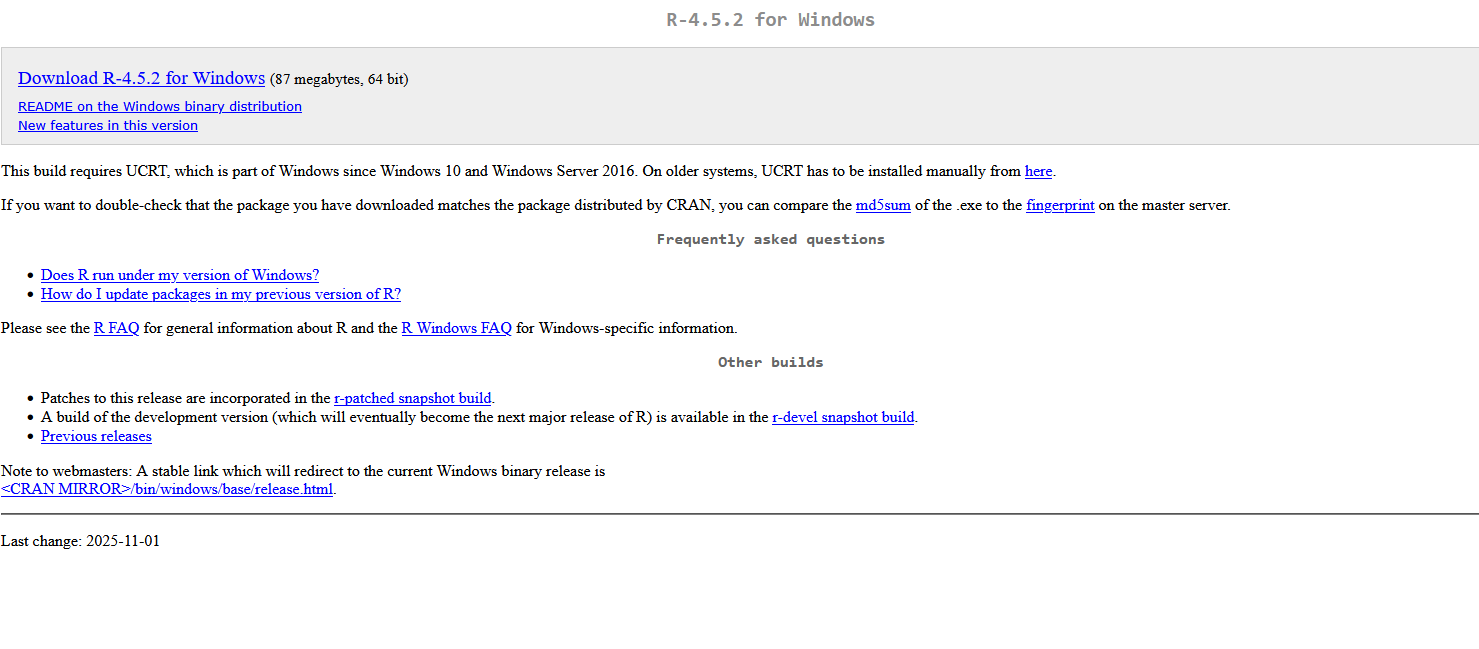
Task: Click the 'Note to webmasters' paragraph text
Action: [303, 479]
